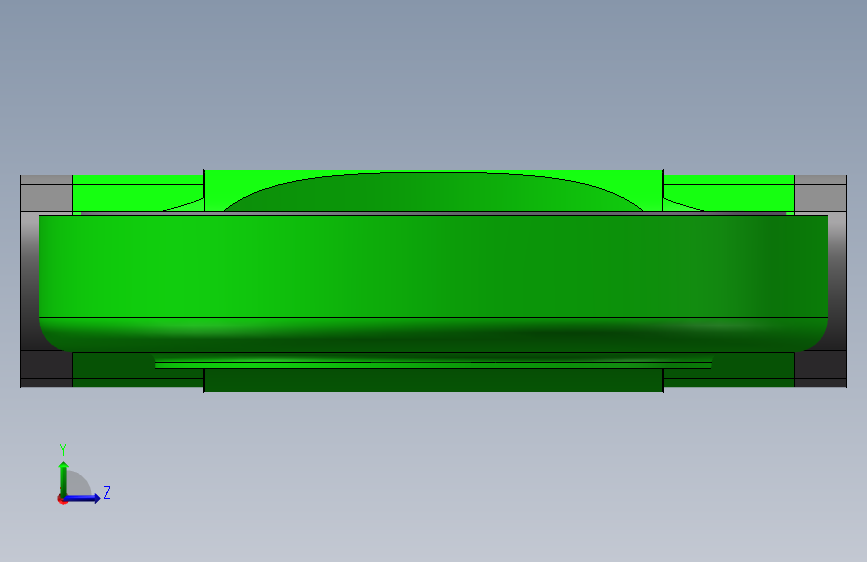Image resolution: width=867 pixels, height=562 pixels.
Task: Click the green Y axis arrow of the triad
Action: point(64,478)
